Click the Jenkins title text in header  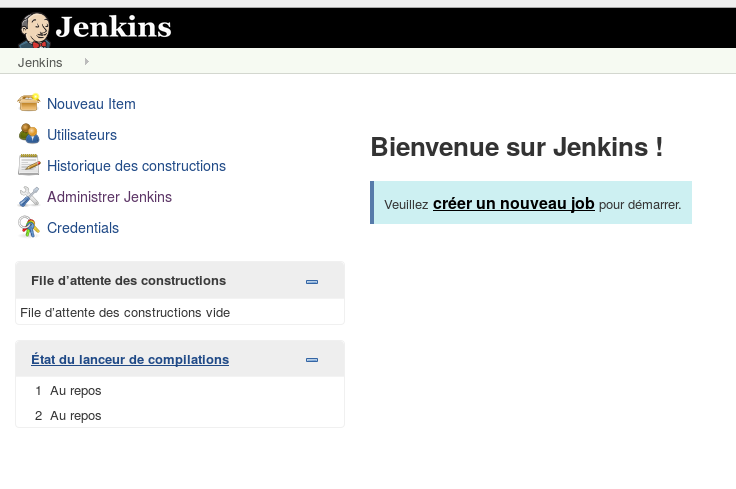click(x=114, y=27)
